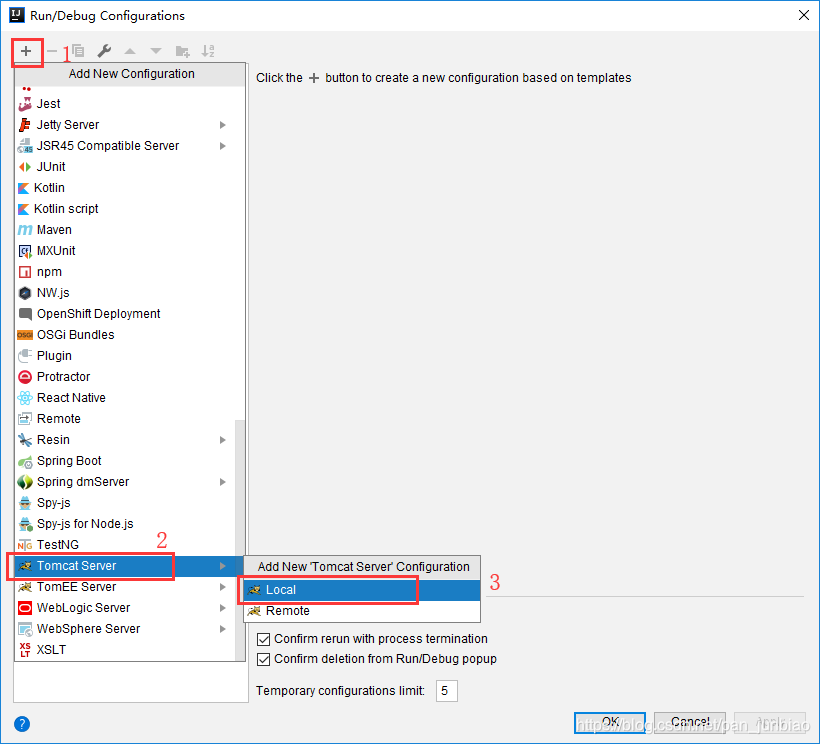Click the OSGi Bundles icon

tap(25, 335)
